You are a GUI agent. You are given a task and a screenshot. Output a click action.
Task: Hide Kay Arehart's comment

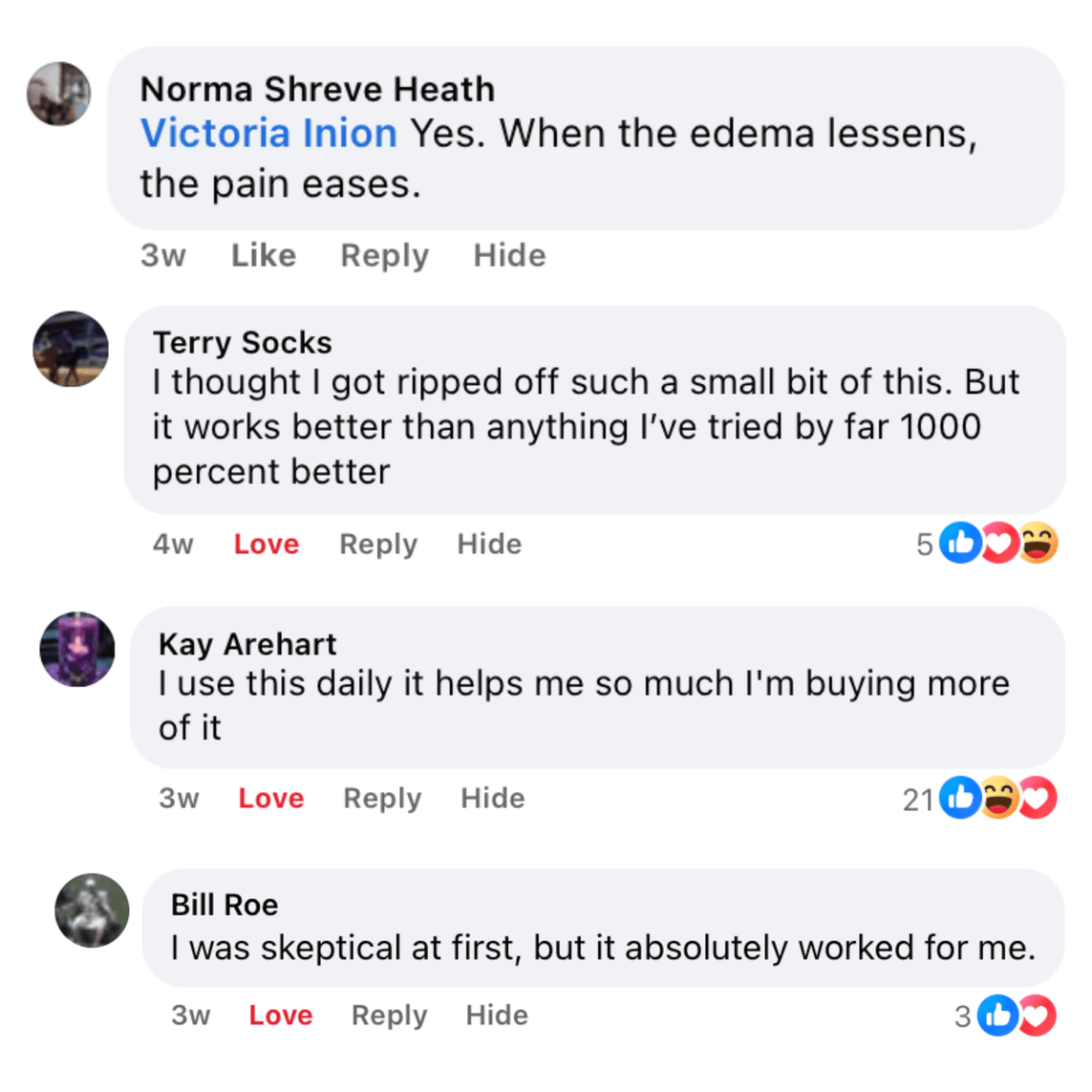(x=493, y=798)
